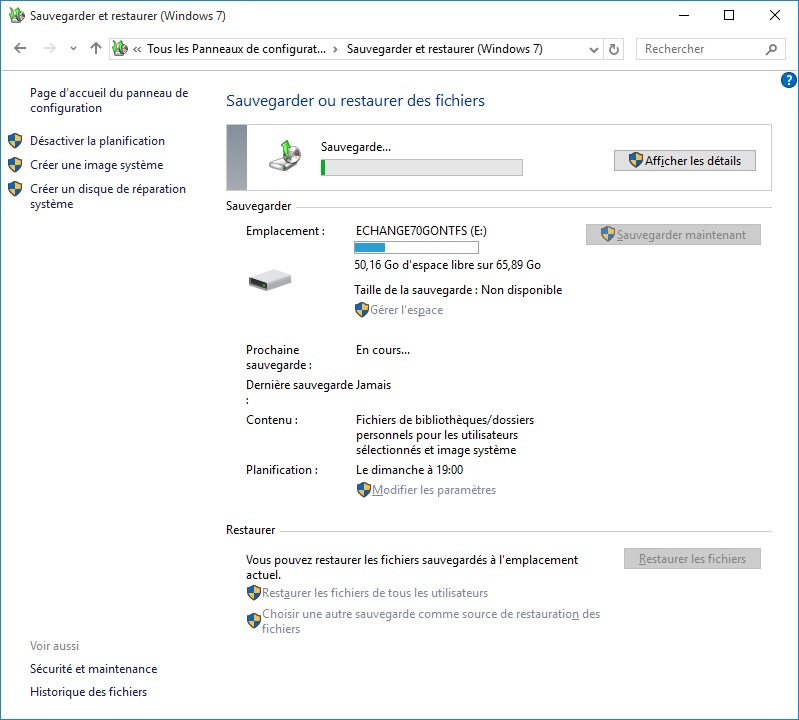Viewport: 799px width, 720px height.
Task: Click shield icon beside Choisir une autre sauvegarde
Action: coord(254,621)
